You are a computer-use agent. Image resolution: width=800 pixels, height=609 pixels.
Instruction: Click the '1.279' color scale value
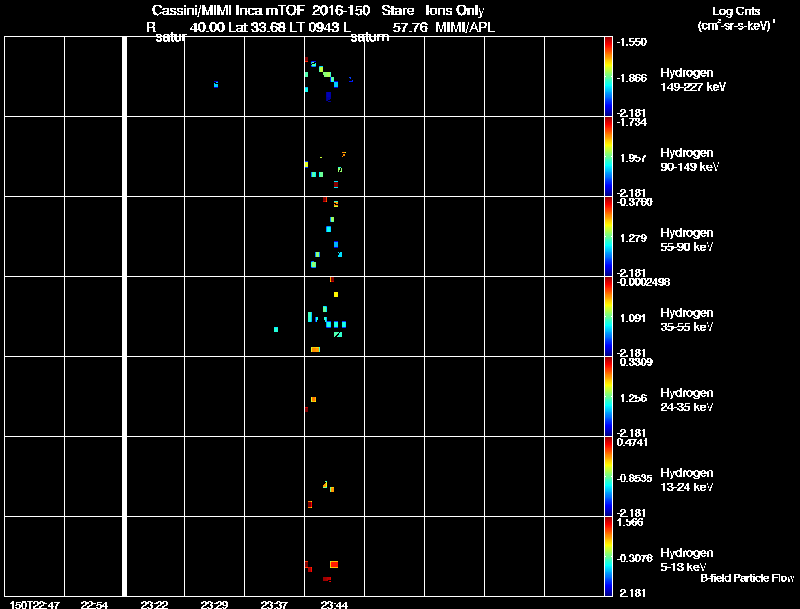tap(633, 238)
